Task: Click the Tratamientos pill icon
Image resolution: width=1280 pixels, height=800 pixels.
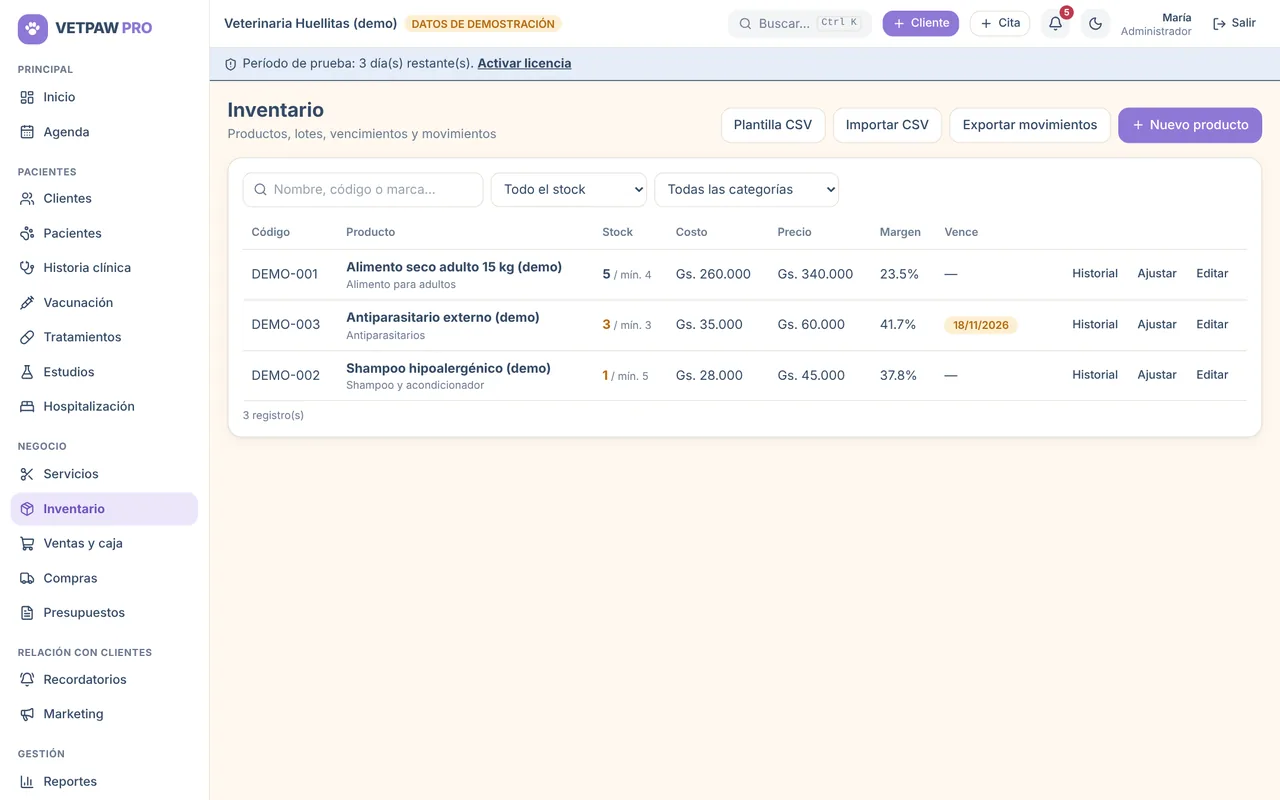Action: click(x=27, y=337)
